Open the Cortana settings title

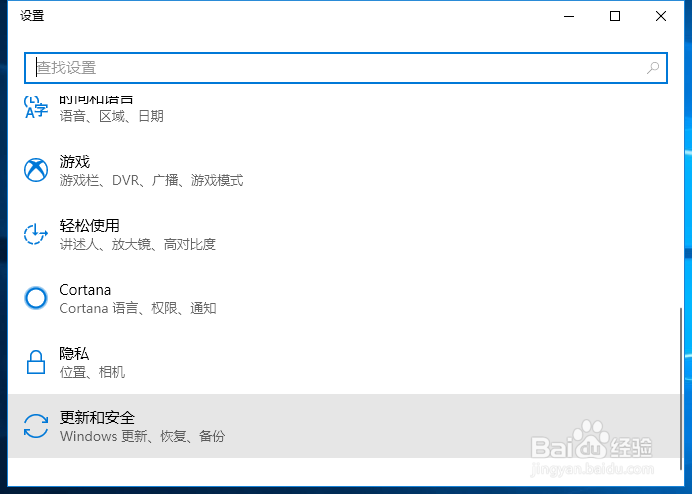click(85, 290)
